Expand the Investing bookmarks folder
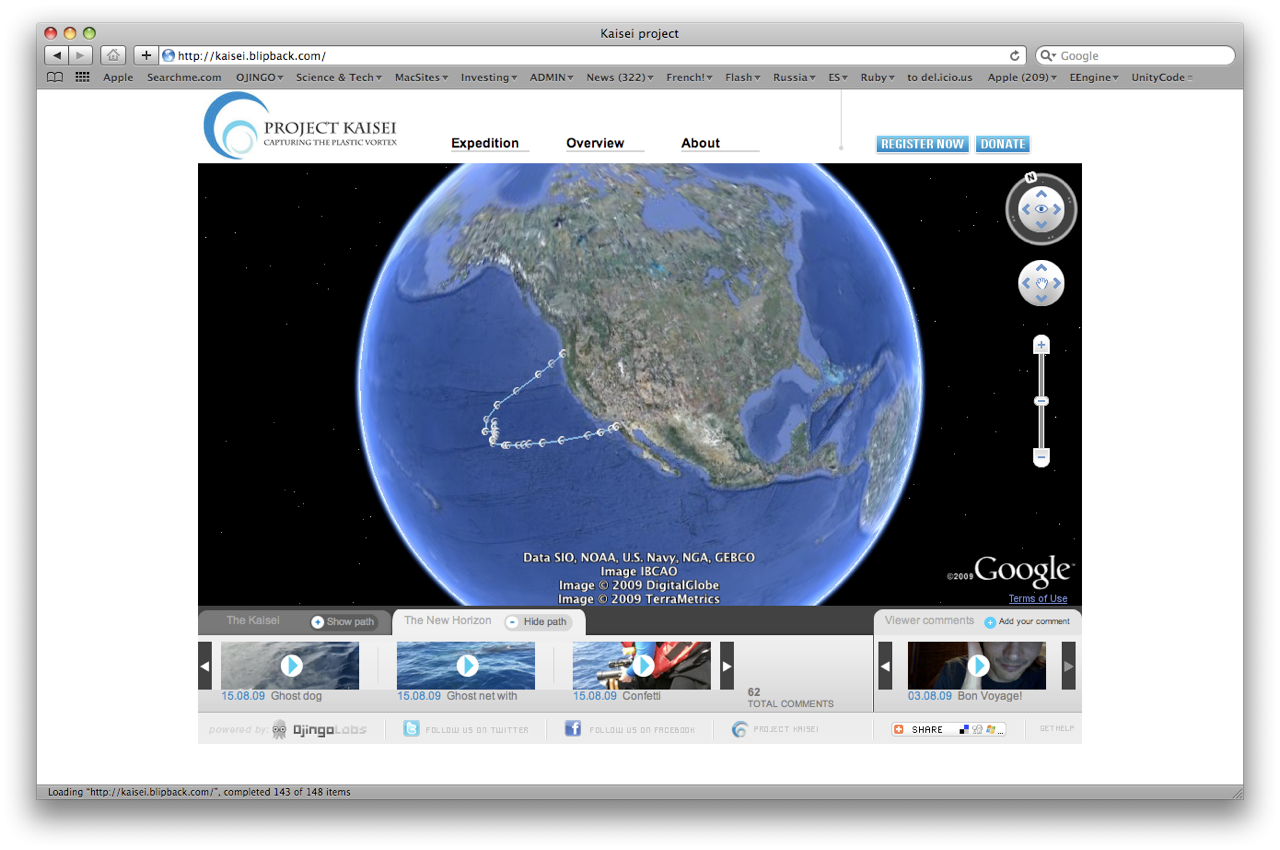The width and height of the screenshot is (1280, 850). pos(489,77)
